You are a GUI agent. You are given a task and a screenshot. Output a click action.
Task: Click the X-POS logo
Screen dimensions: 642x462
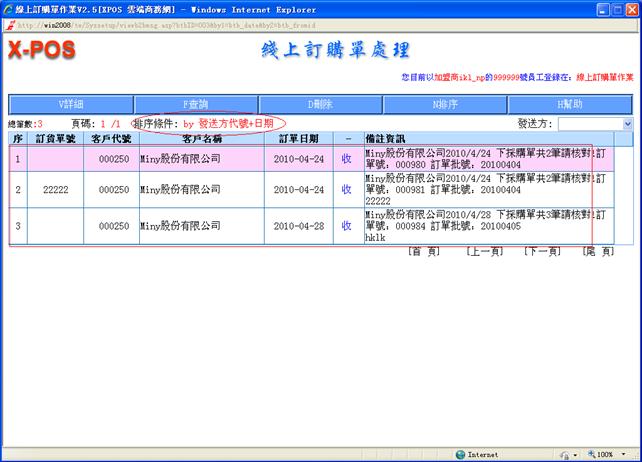tap(42, 50)
